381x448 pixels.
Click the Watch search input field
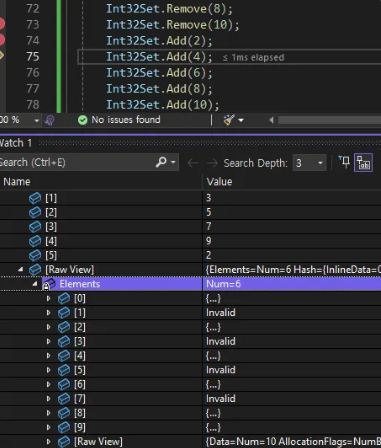[76, 163]
